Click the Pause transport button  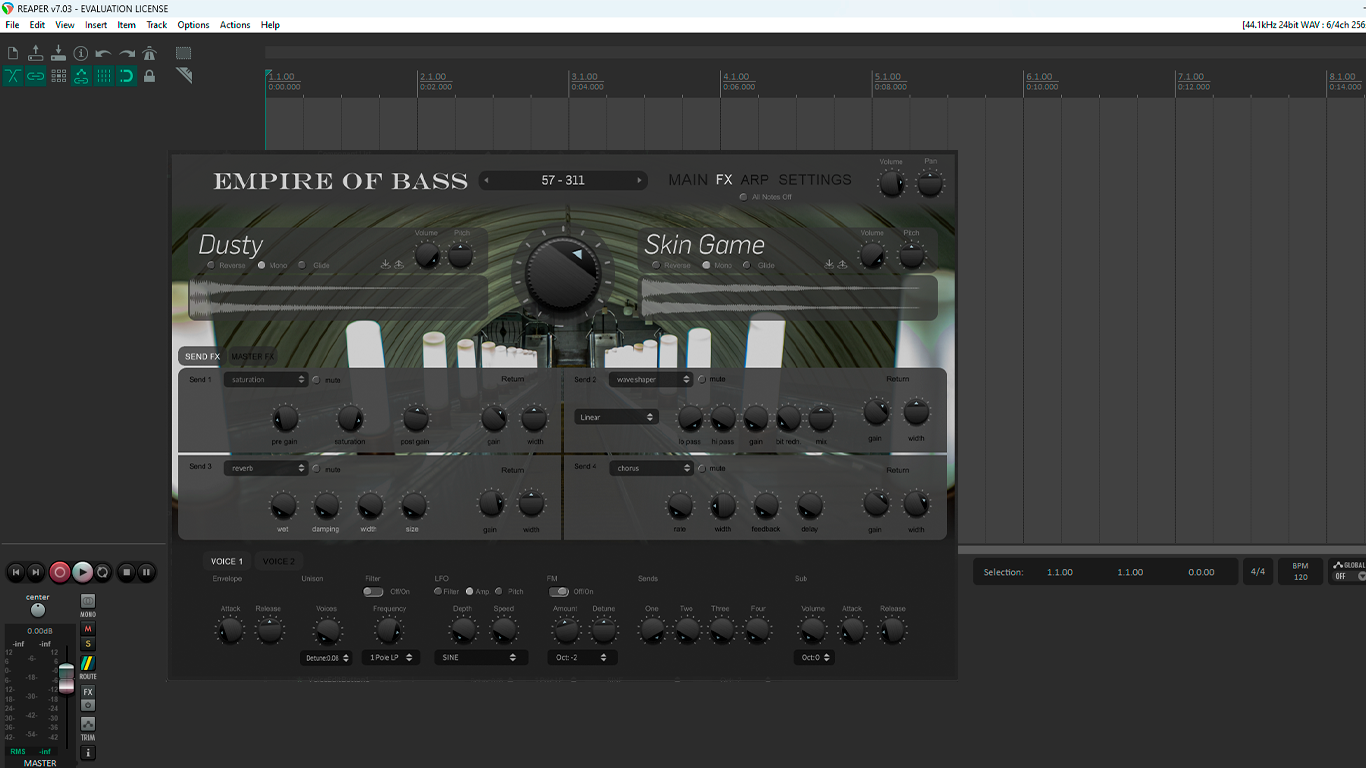tap(146, 572)
